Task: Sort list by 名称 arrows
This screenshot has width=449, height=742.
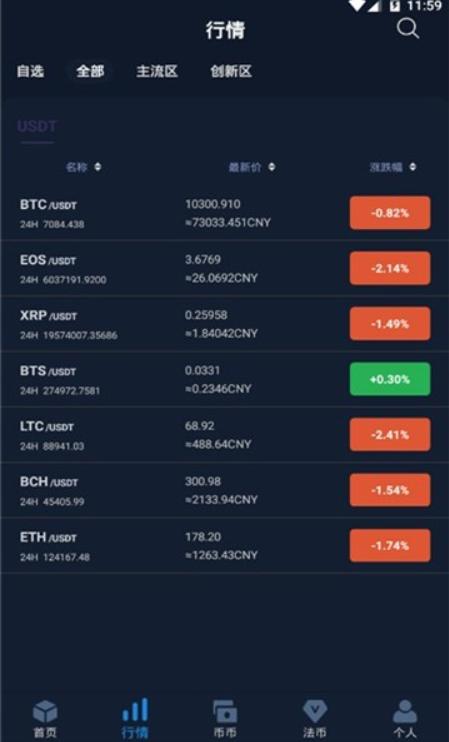Action: click(97, 167)
